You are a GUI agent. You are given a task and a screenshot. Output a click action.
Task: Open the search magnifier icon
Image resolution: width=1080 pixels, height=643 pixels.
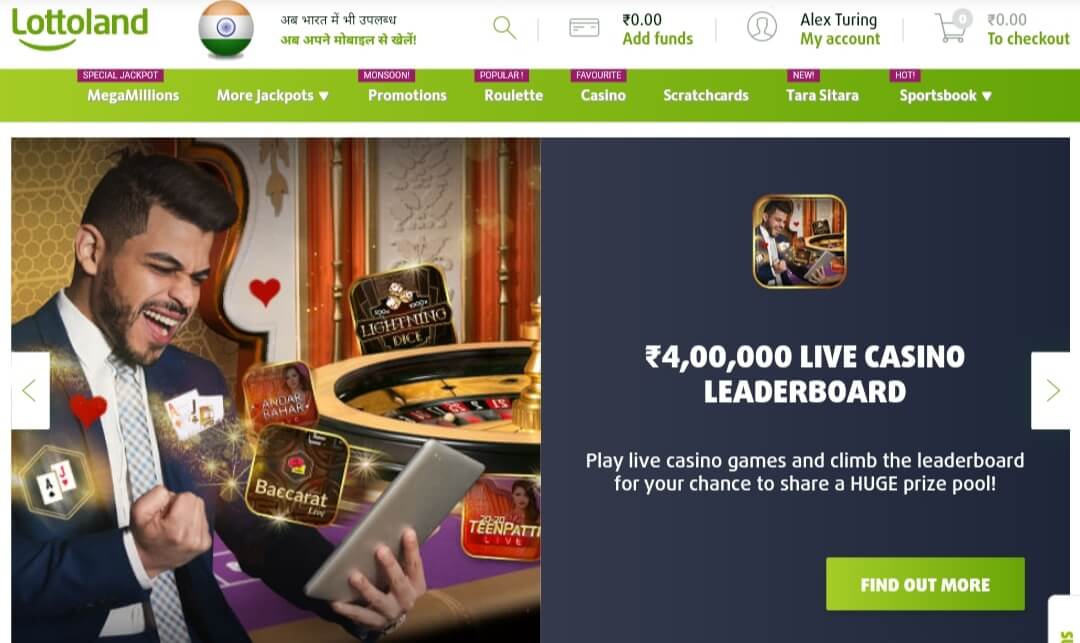pos(505,28)
